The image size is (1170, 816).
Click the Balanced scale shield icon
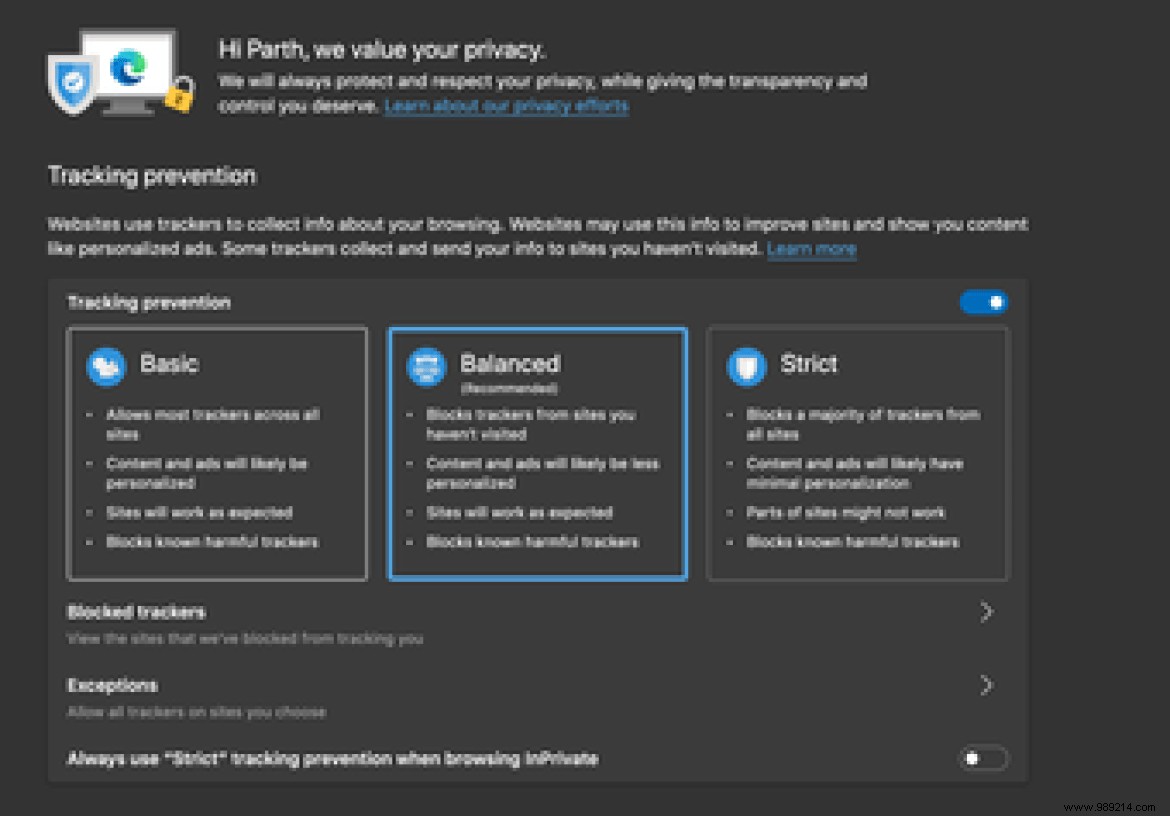427,367
